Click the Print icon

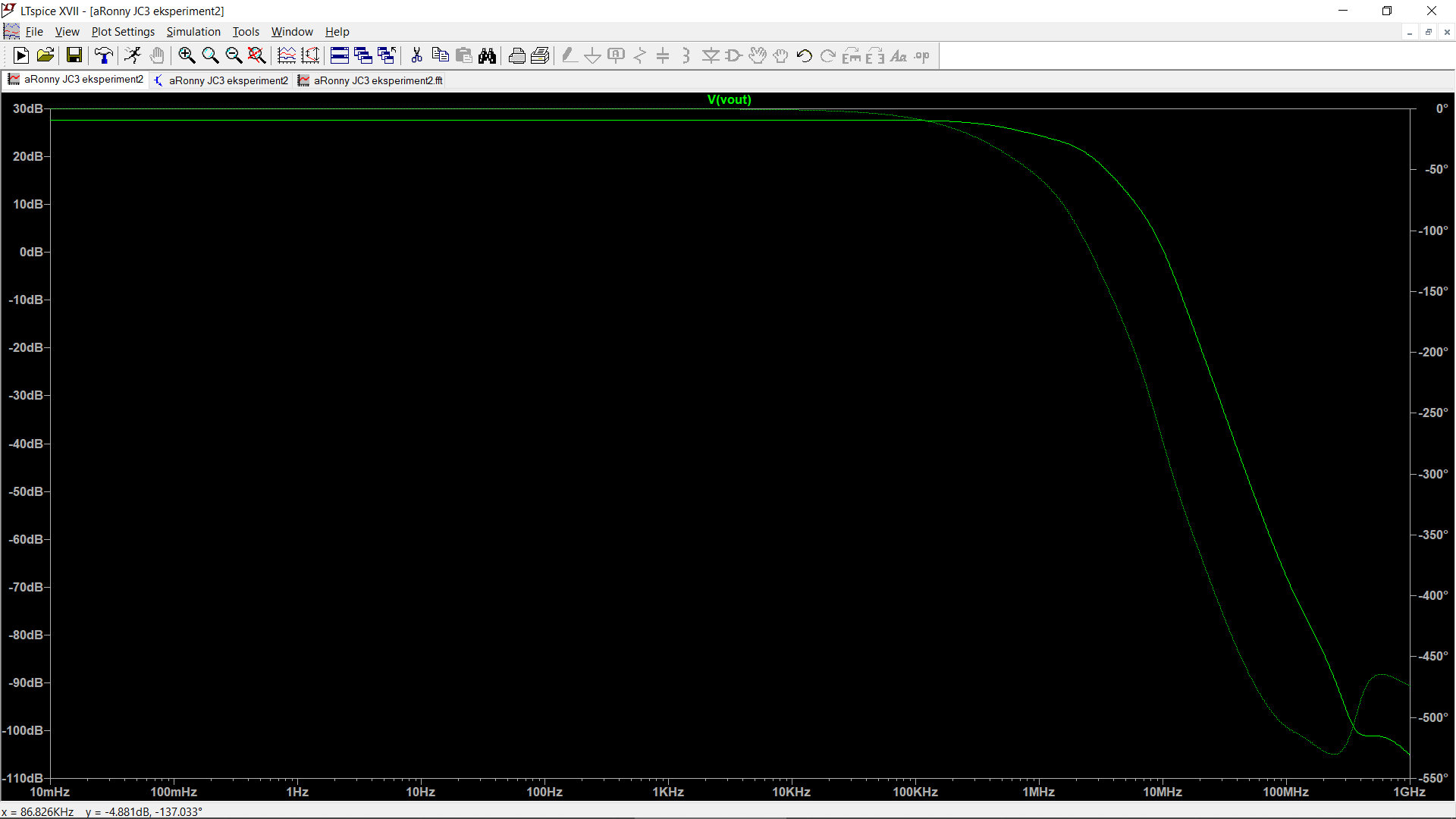pos(516,55)
